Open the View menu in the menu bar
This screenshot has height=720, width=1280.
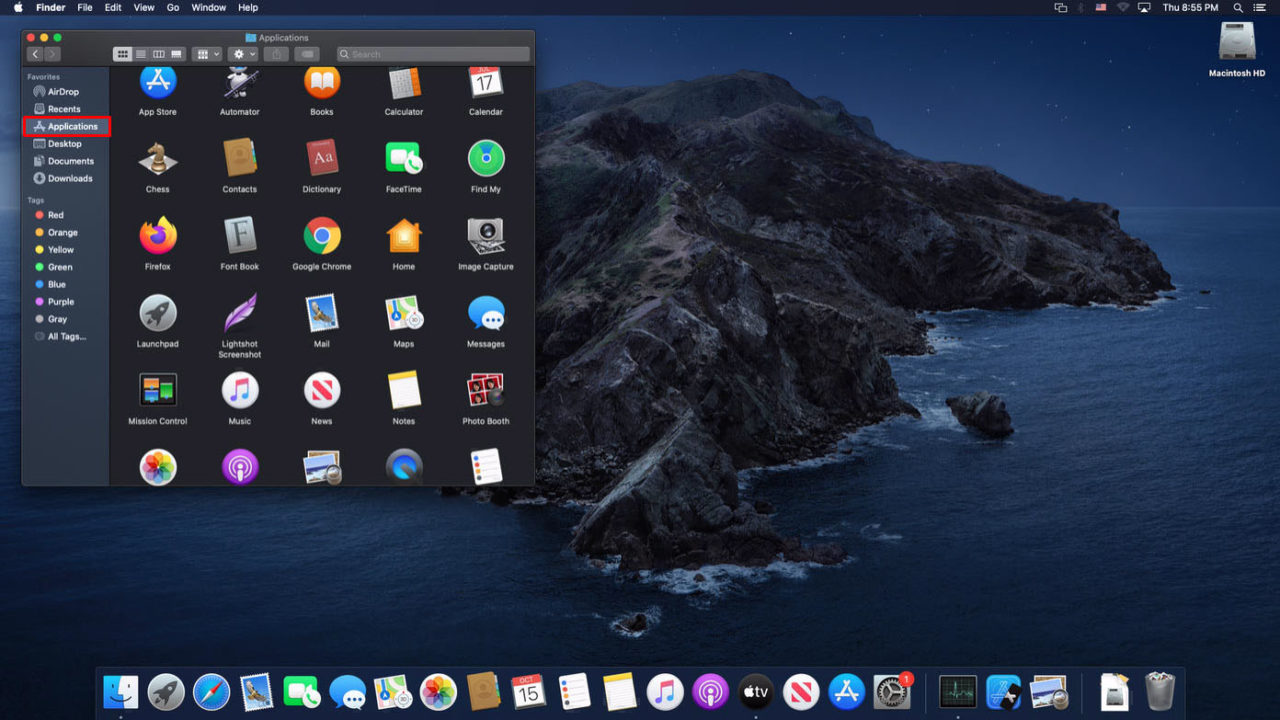coord(144,7)
